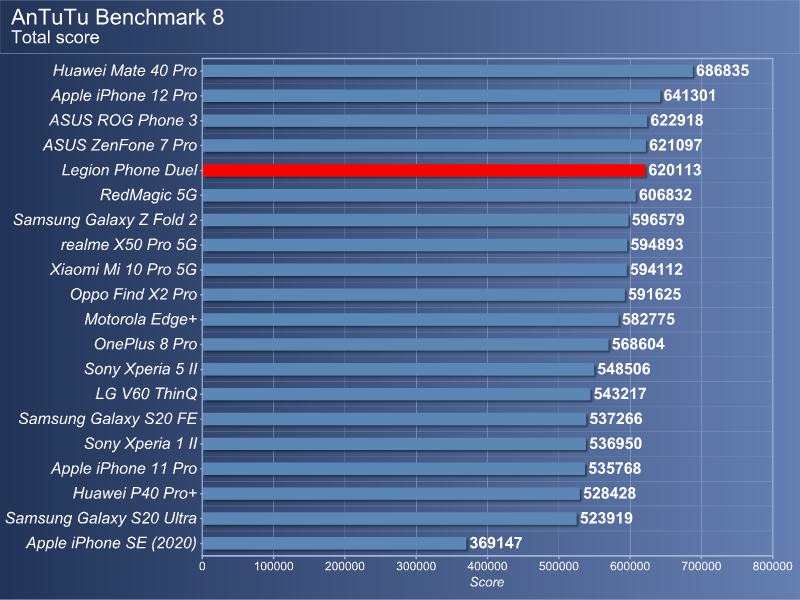Click the score value 594112
800x600 pixels.
656,269
